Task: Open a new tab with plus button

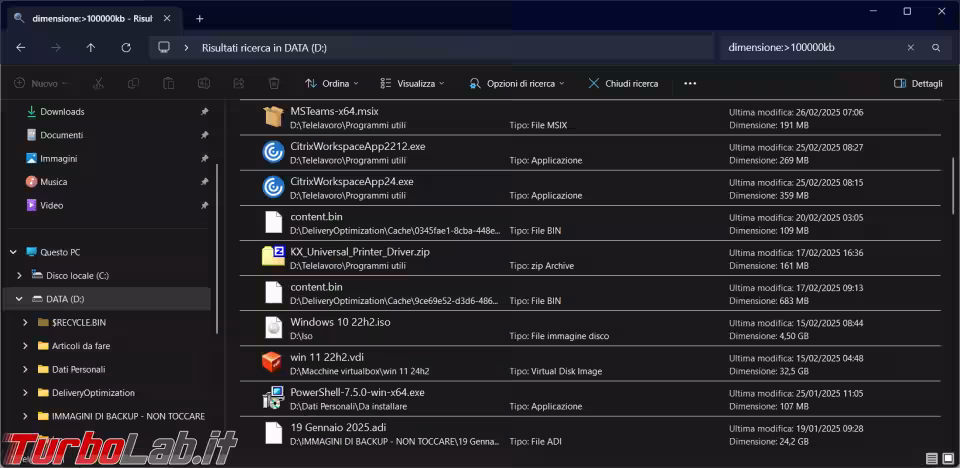Action: 199,18
